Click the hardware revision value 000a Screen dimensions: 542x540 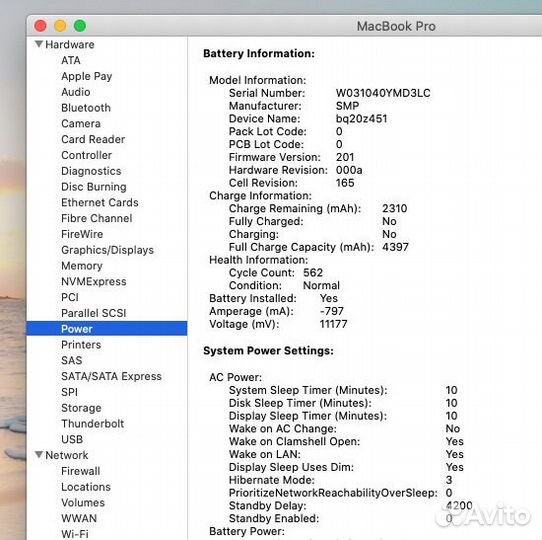click(349, 170)
